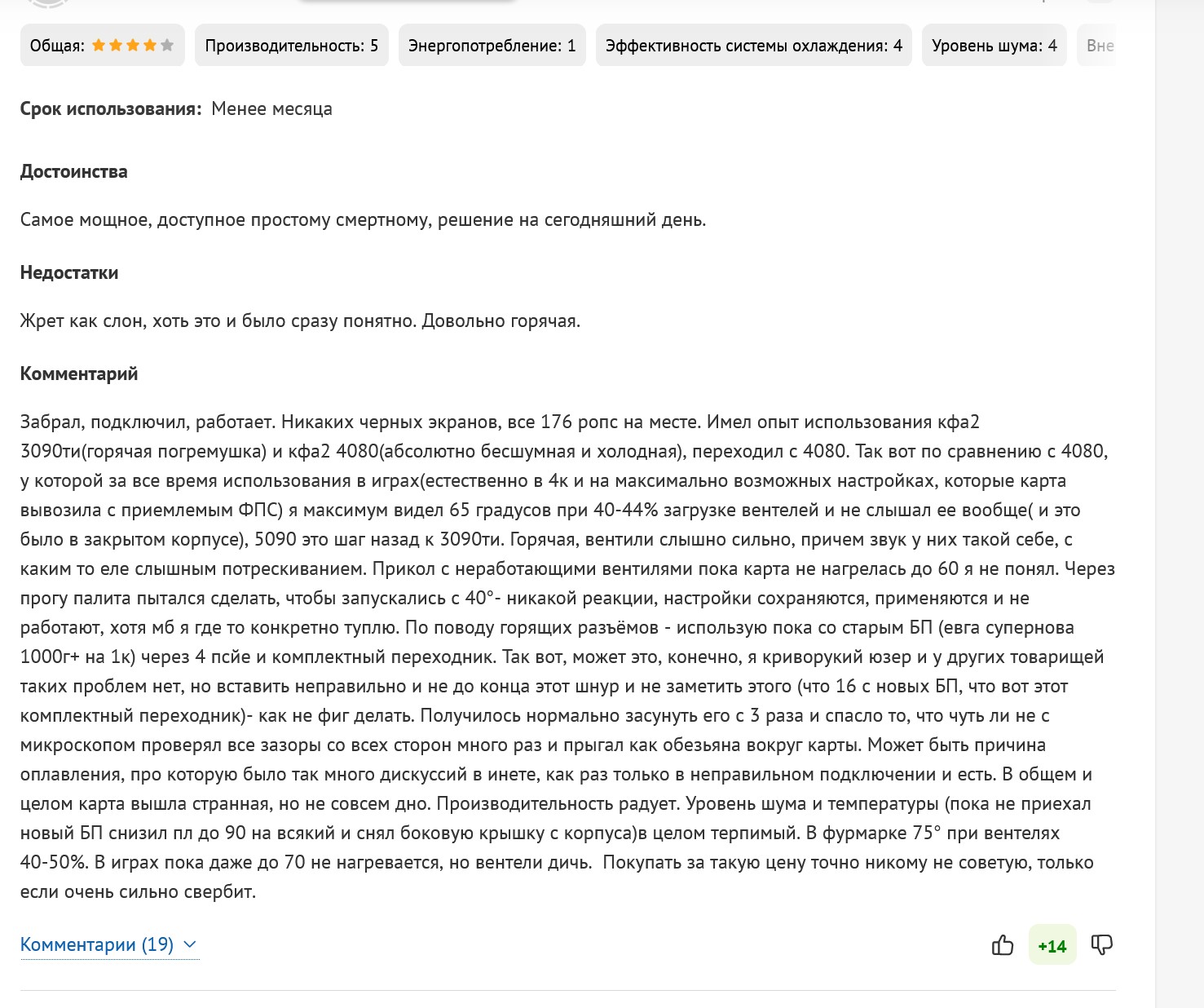
Task: Click the partially hidden Вне rating chip
Action: pos(1100,46)
